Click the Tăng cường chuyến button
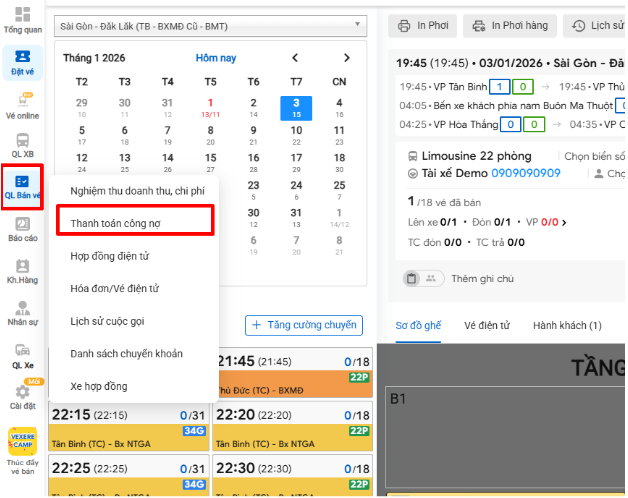 (x=303, y=325)
